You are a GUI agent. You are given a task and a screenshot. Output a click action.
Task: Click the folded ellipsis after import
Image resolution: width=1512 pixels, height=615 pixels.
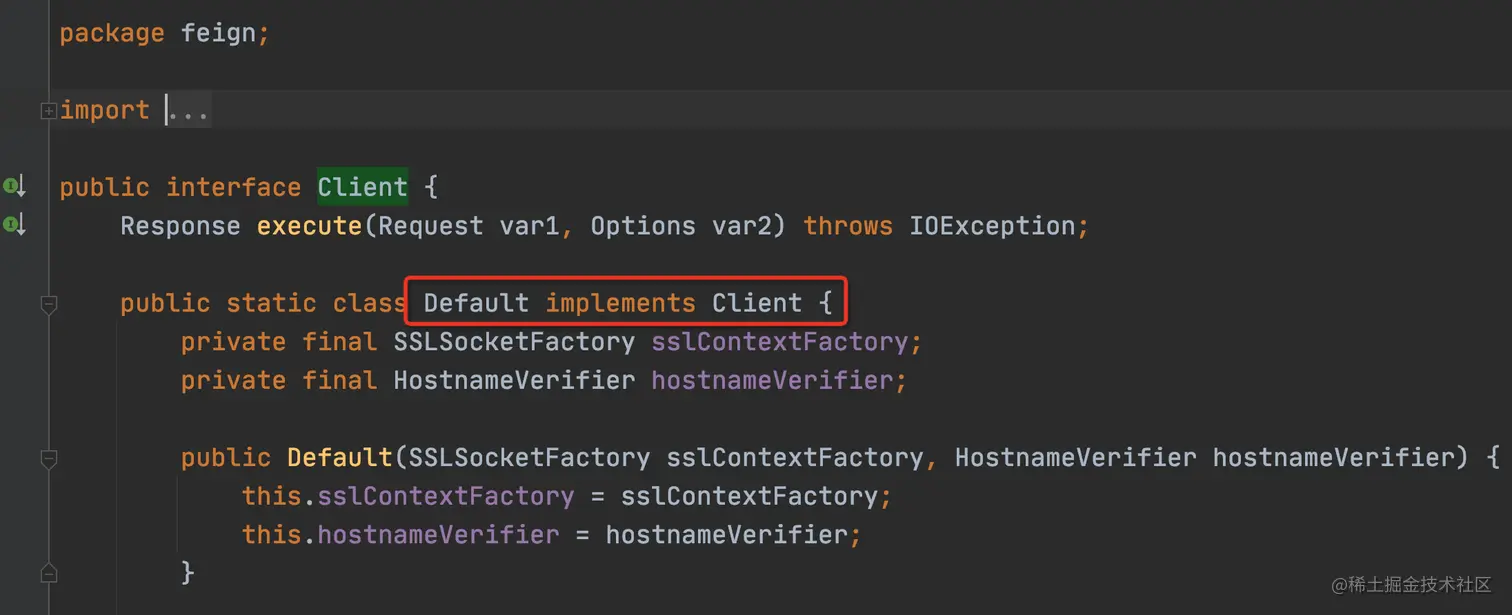(x=188, y=111)
